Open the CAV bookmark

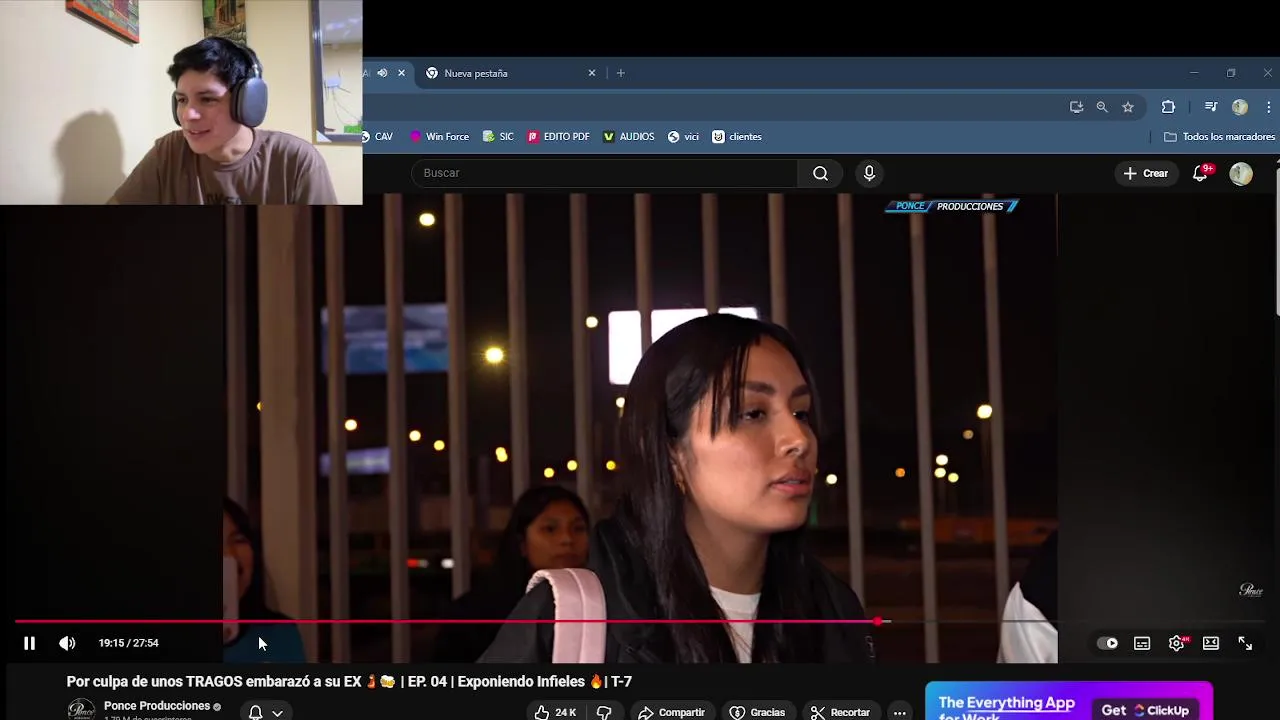[x=379, y=137]
